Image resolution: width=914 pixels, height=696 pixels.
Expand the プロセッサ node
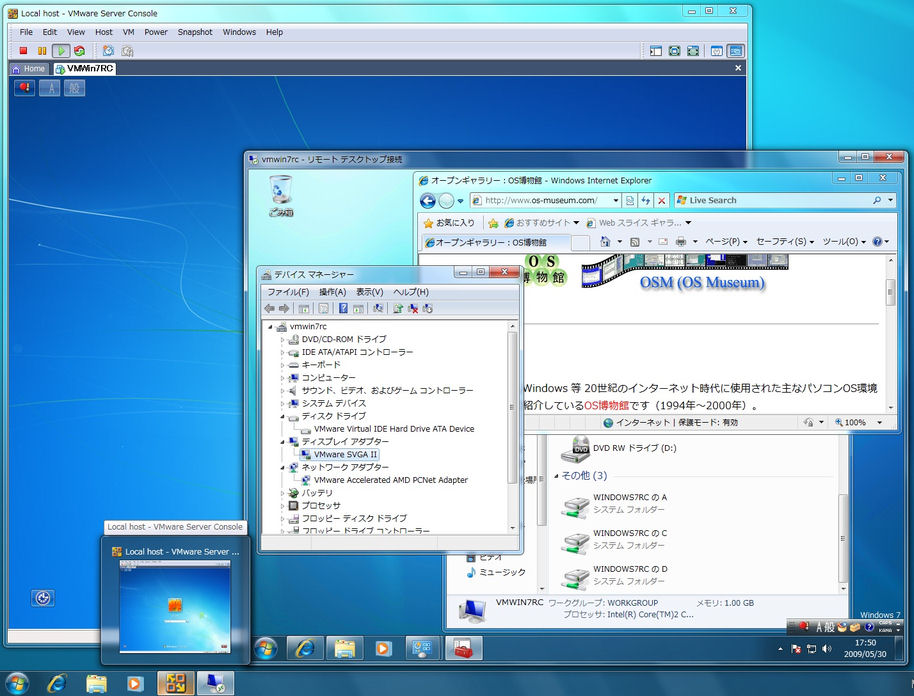[282, 506]
